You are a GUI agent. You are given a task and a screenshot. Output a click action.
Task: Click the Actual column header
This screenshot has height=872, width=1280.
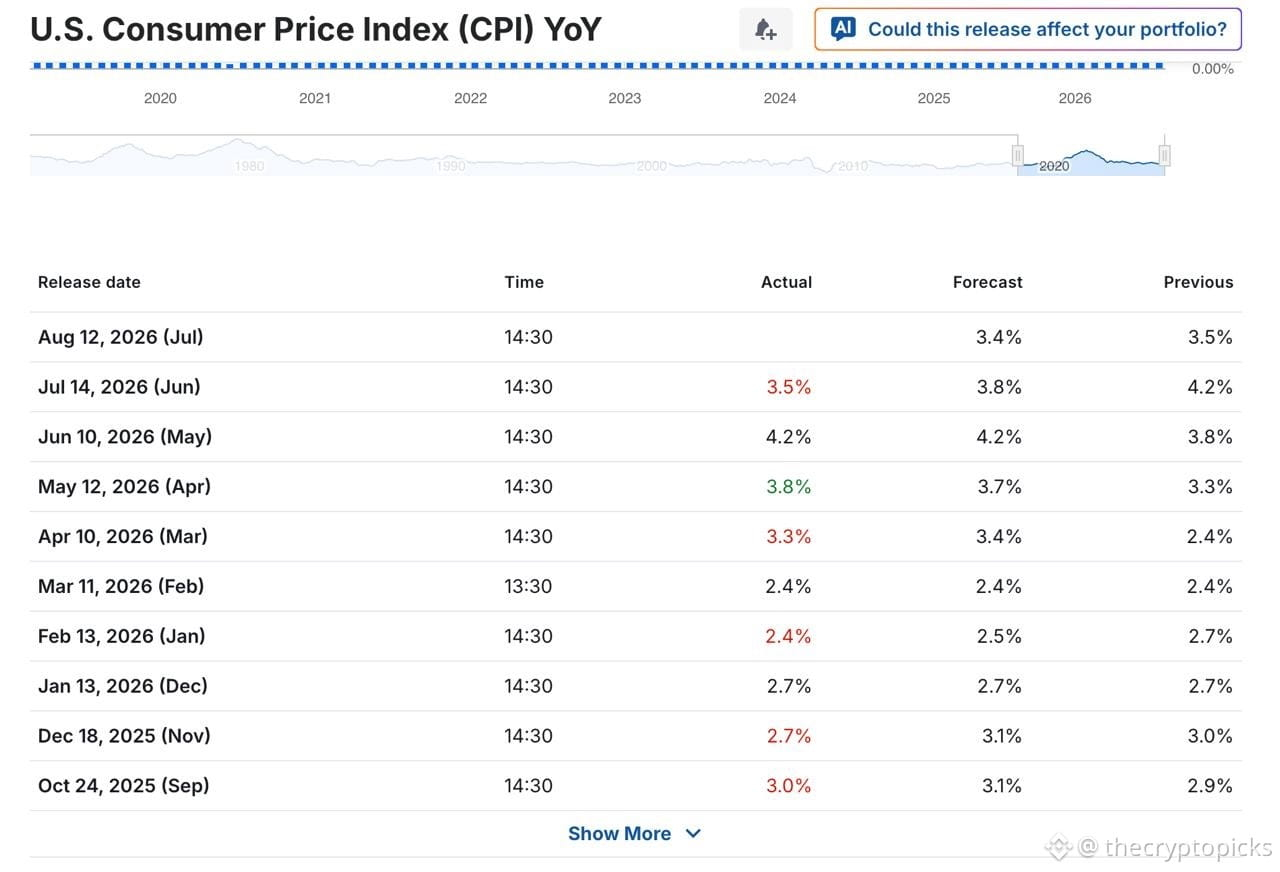(x=786, y=282)
